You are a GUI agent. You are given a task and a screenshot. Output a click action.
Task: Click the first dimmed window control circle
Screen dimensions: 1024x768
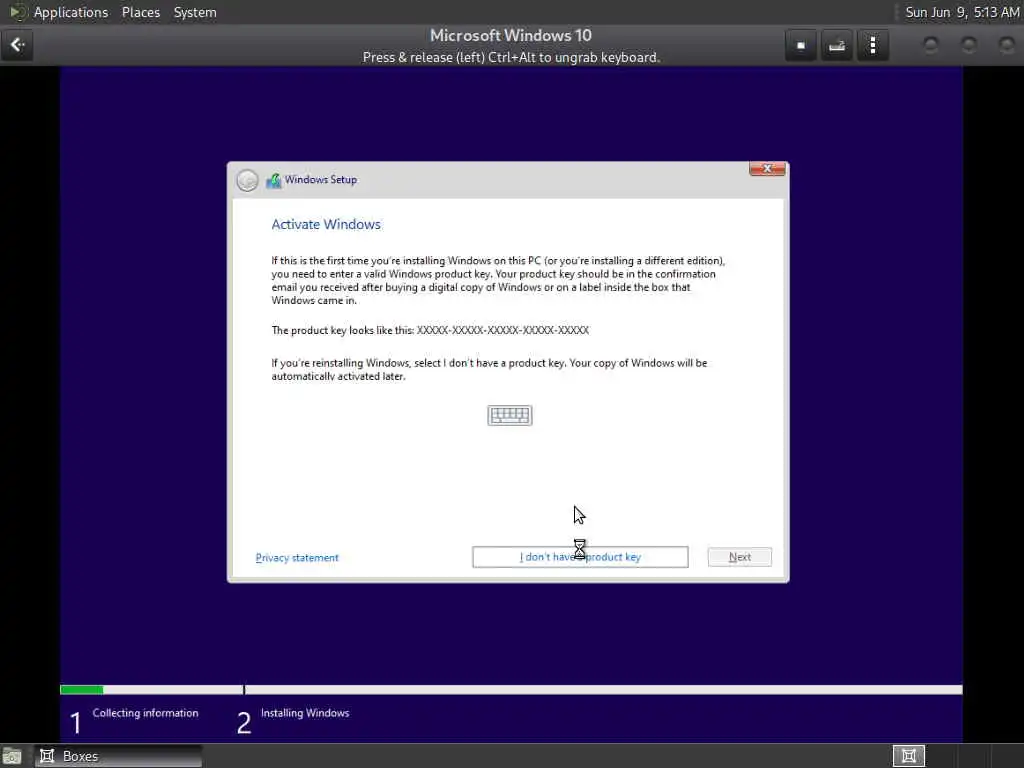[x=931, y=45]
